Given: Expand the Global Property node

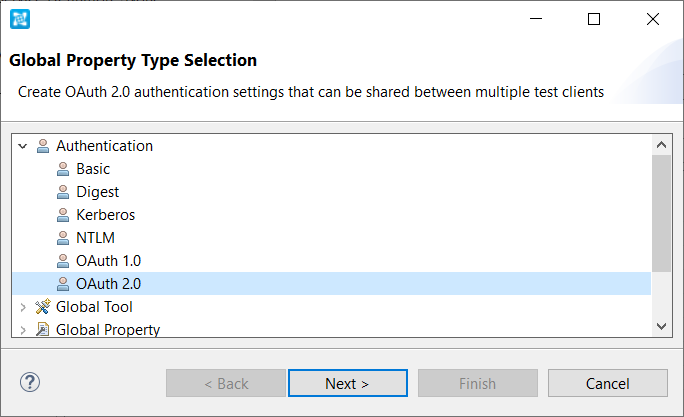Looking at the screenshot, I should 23,330.
